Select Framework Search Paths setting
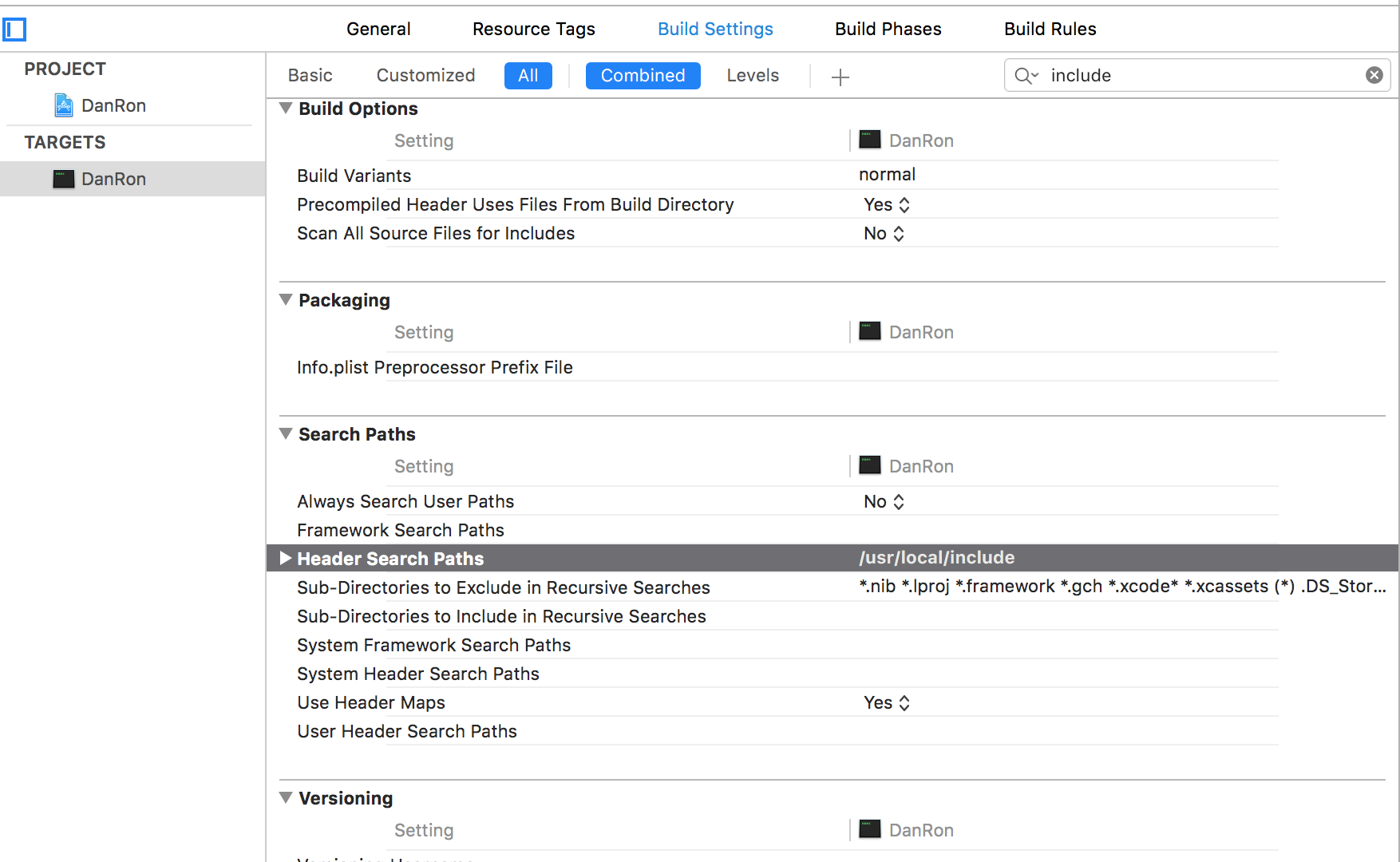 (x=401, y=530)
